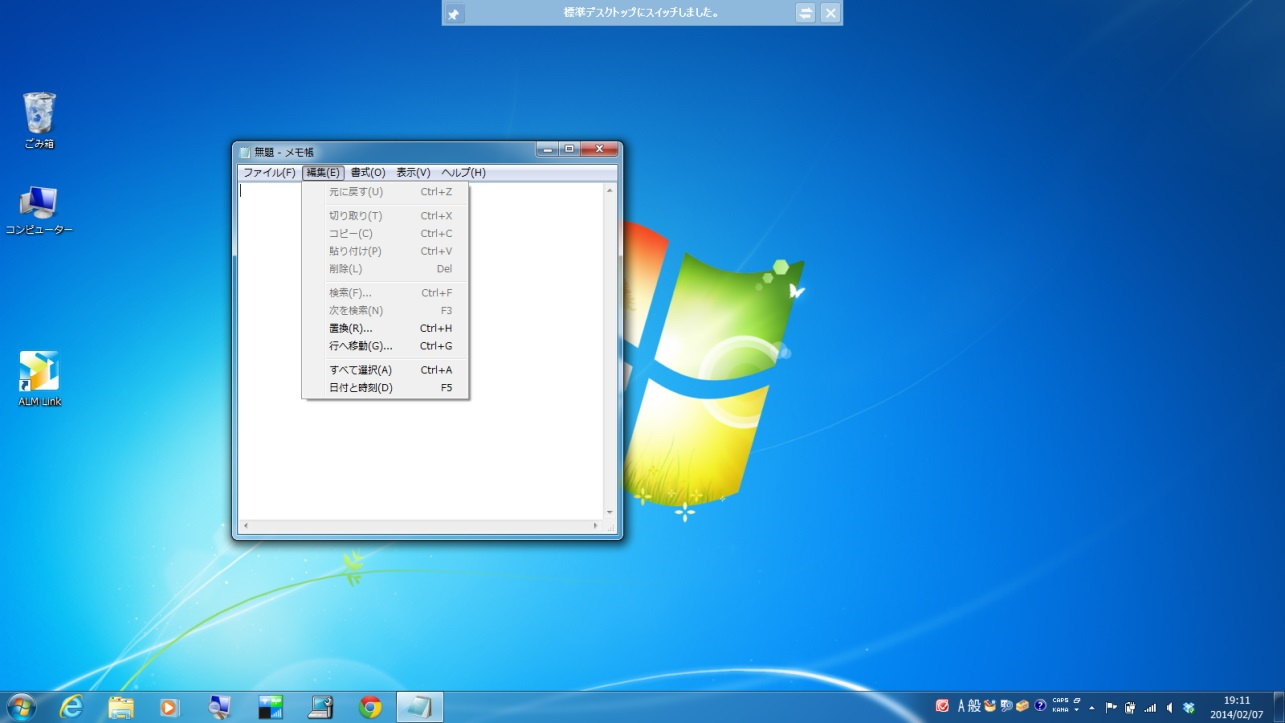Click the volume speaker tray icon
Viewport: 1285px width, 723px height.
pos(1169,707)
